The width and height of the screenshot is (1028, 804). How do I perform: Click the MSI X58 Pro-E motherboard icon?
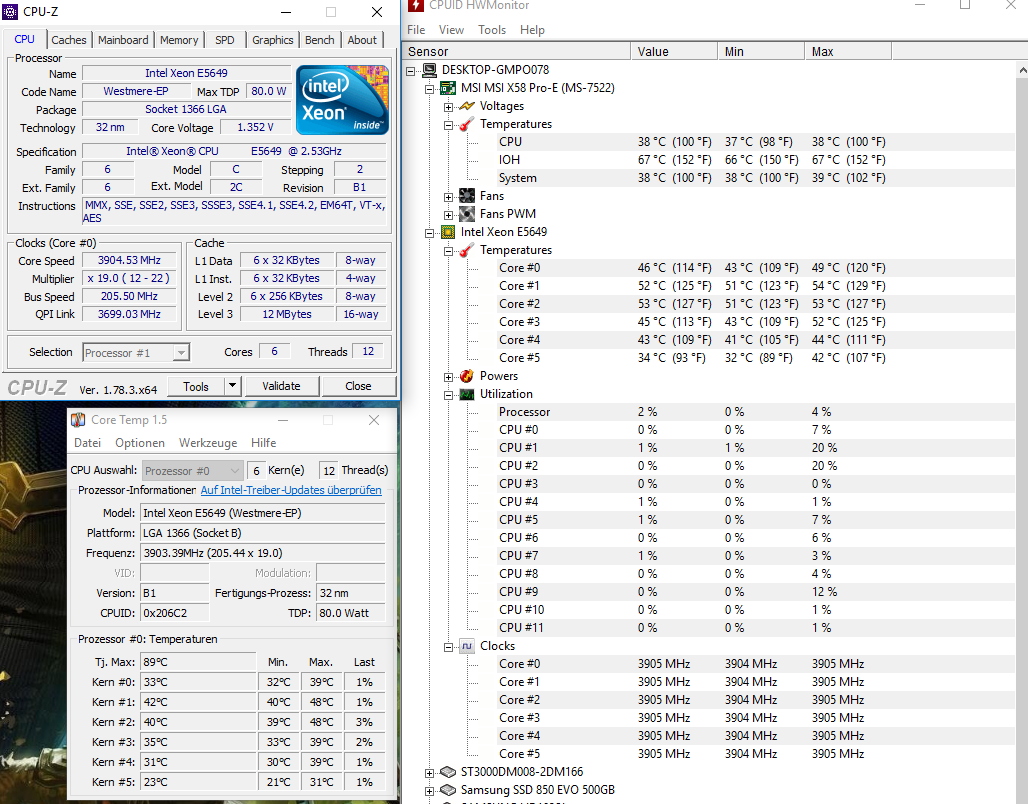(x=448, y=88)
